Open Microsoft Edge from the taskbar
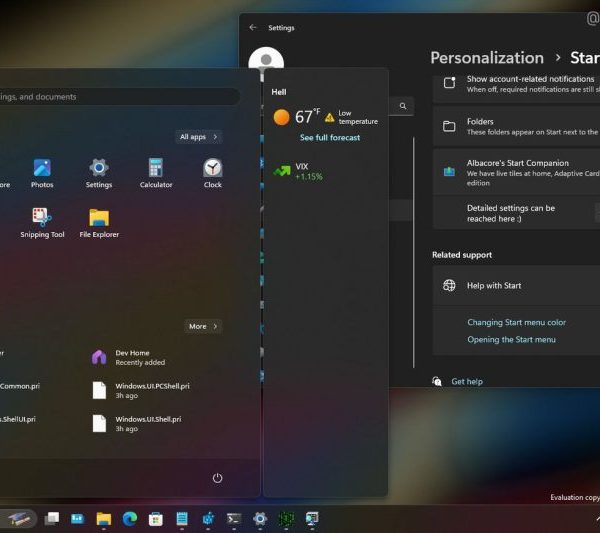Viewport: 600px width, 533px height. 130,519
